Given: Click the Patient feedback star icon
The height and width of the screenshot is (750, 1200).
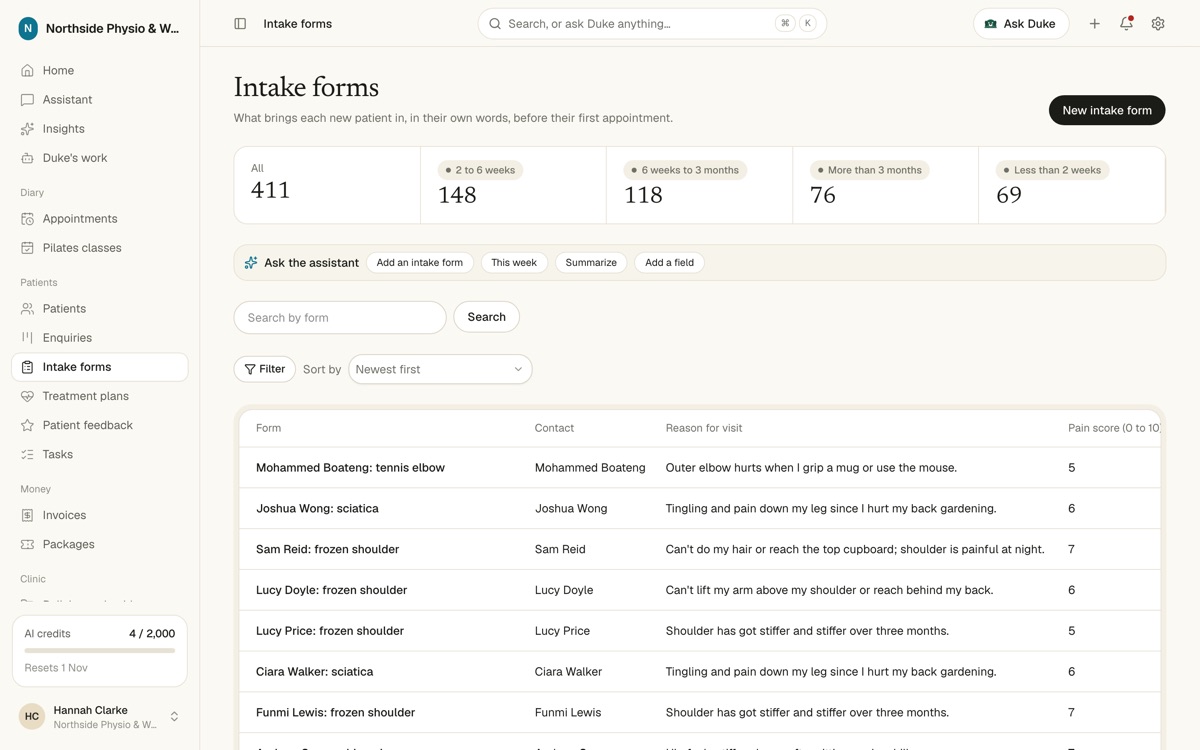Looking at the screenshot, I should coord(27,425).
